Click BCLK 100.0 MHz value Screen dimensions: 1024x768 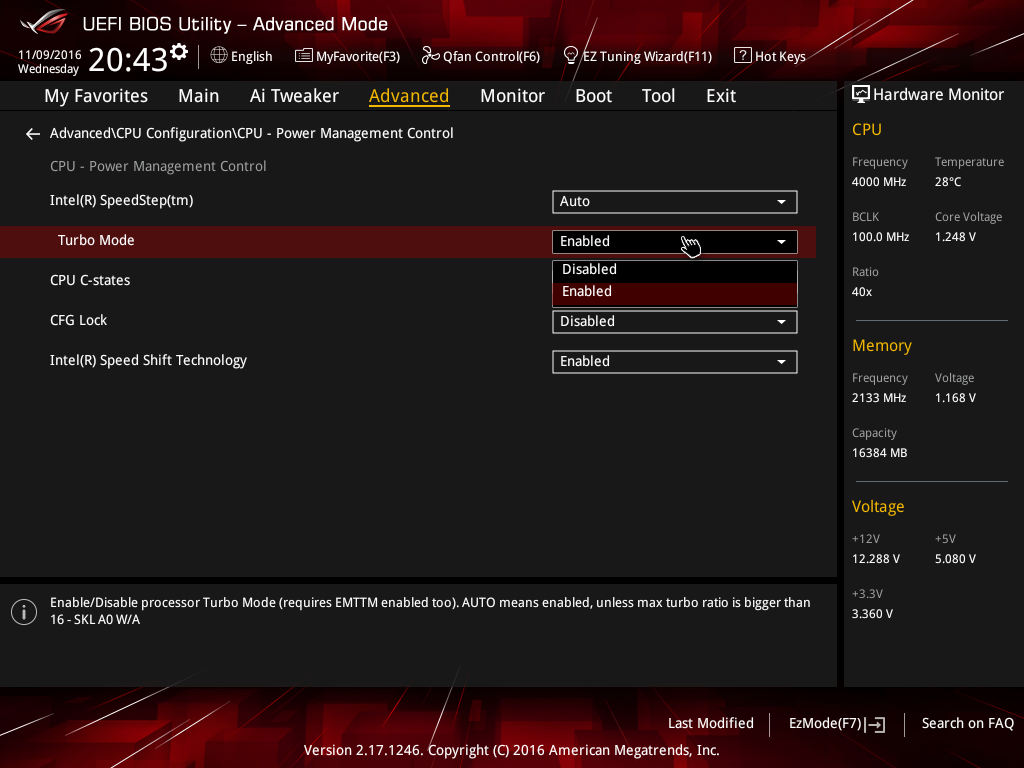pyautogui.click(x=880, y=237)
